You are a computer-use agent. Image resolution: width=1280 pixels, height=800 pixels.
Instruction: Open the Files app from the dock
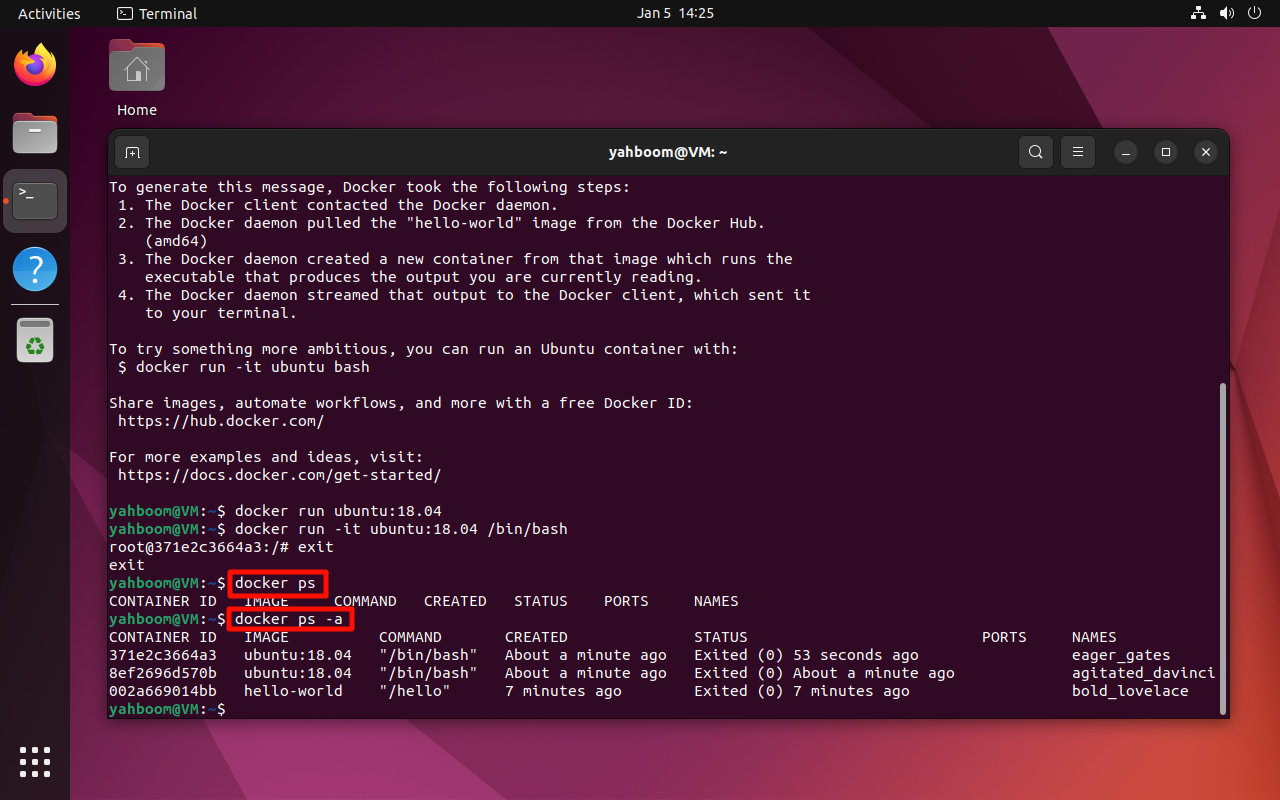(x=35, y=133)
